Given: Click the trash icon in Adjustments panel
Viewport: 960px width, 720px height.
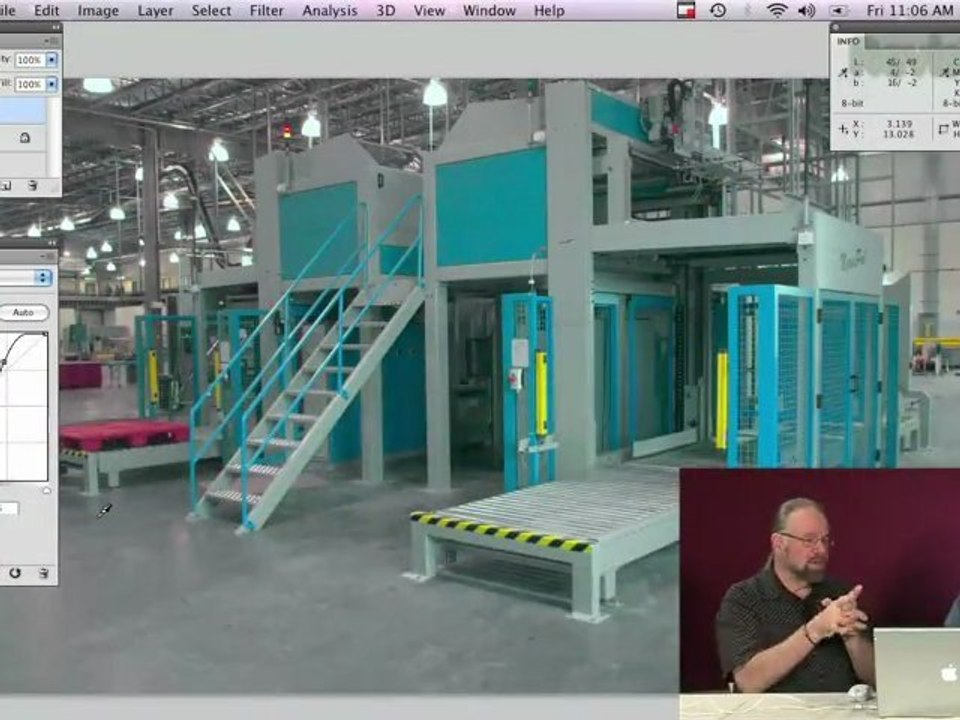Looking at the screenshot, I should pyautogui.click(x=43, y=573).
